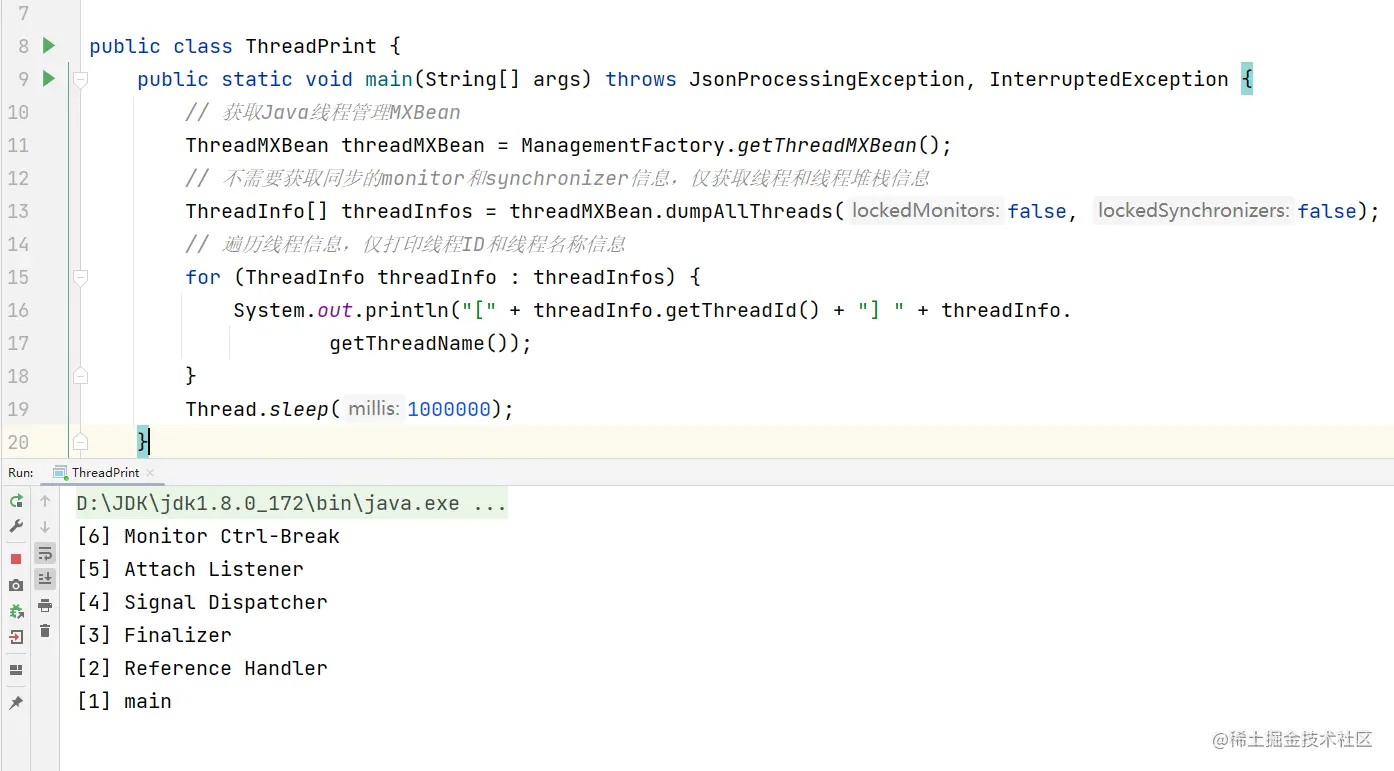Click the comment on line 14
This screenshot has height=771, width=1394.
point(406,244)
